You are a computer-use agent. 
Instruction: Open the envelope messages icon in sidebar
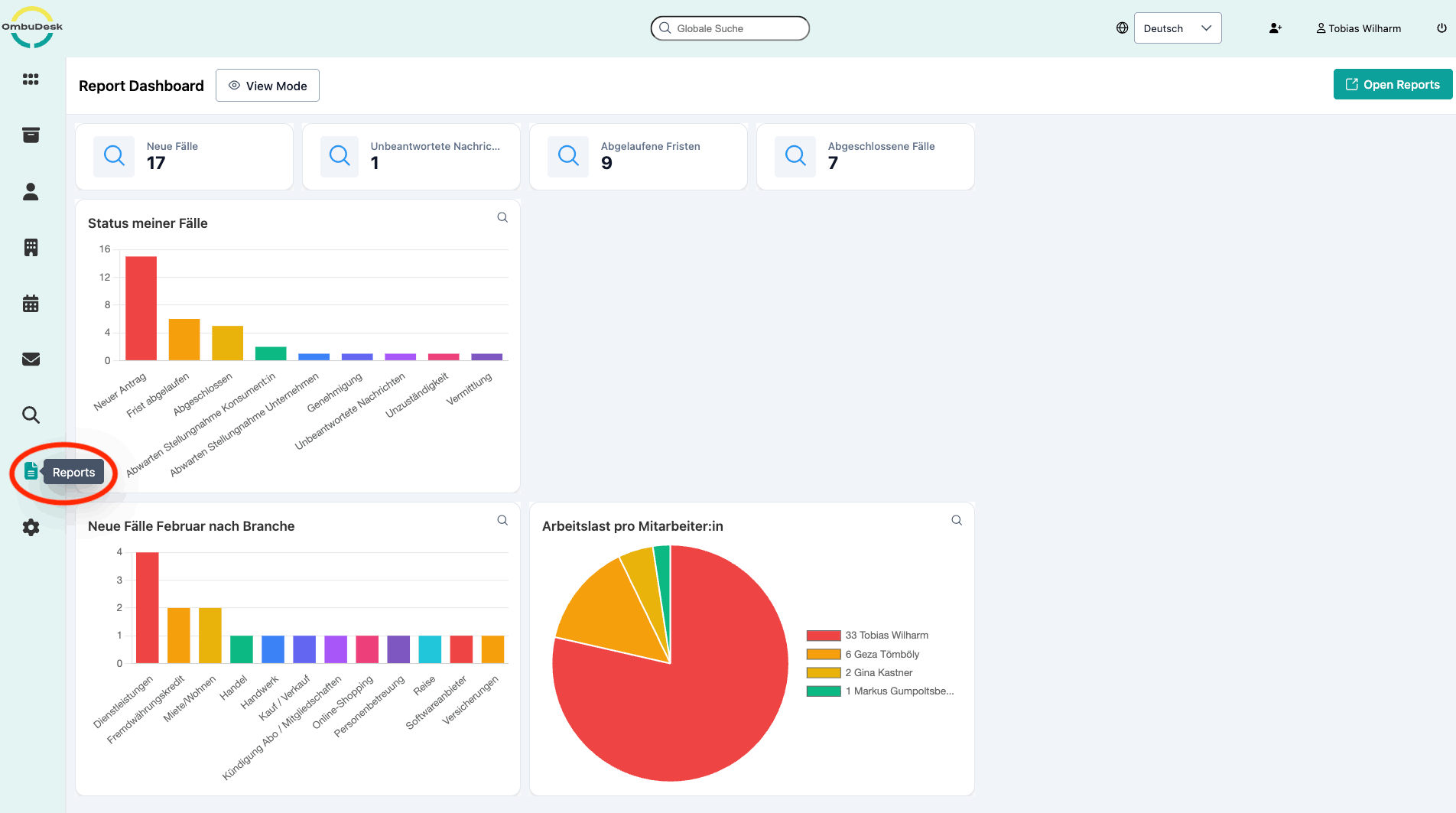pos(31,359)
